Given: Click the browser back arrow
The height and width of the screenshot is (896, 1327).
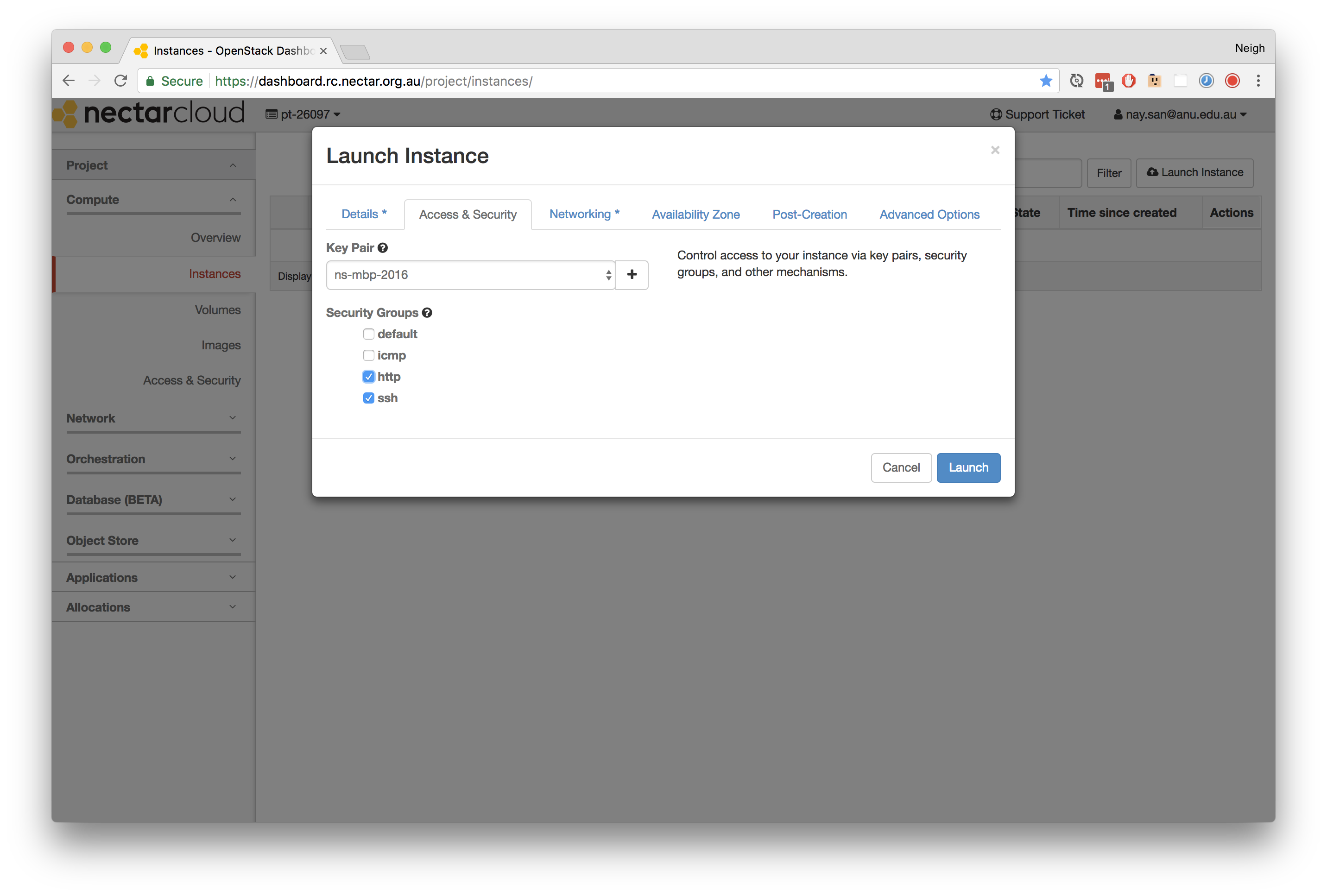Looking at the screenshot, I should click(69, 81).
